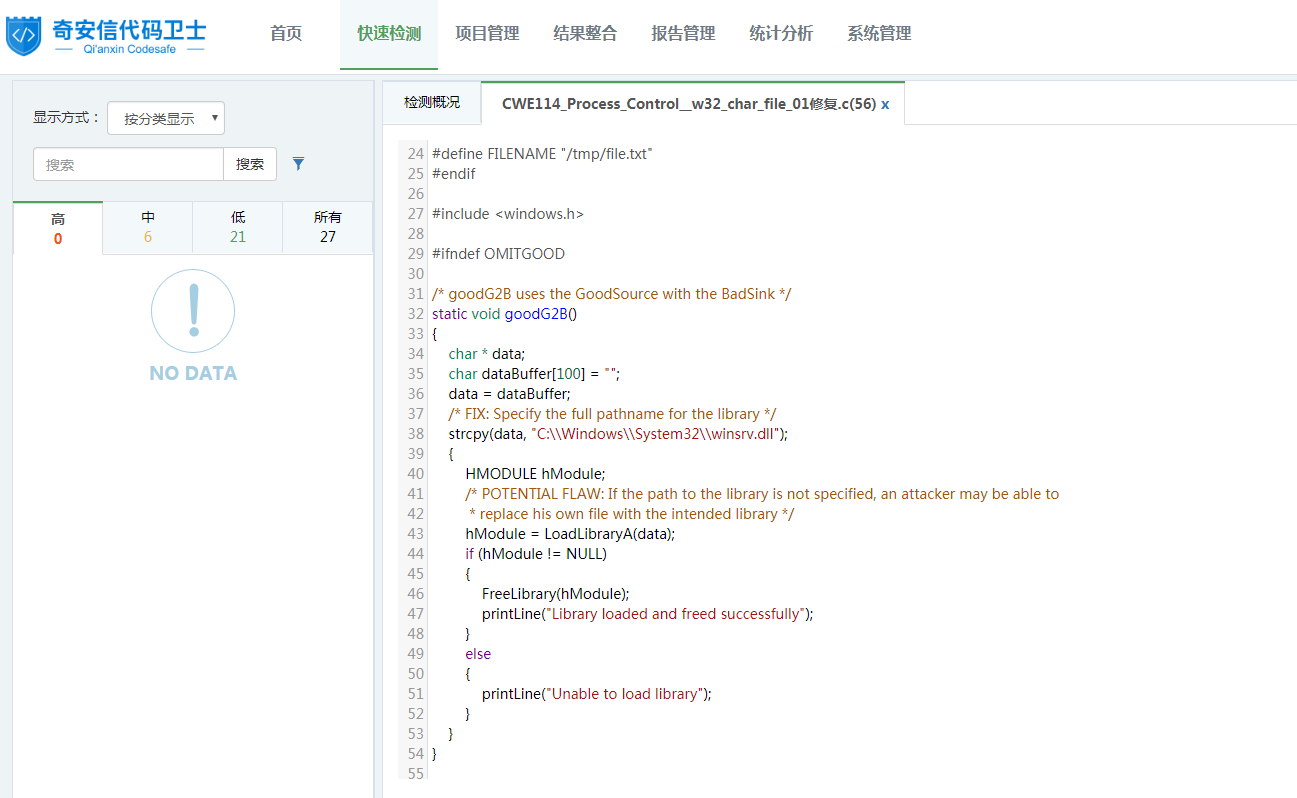Switch to the 检测概况 tab
The height and width of the screenshot is (798, 1297).
point(432,103)
